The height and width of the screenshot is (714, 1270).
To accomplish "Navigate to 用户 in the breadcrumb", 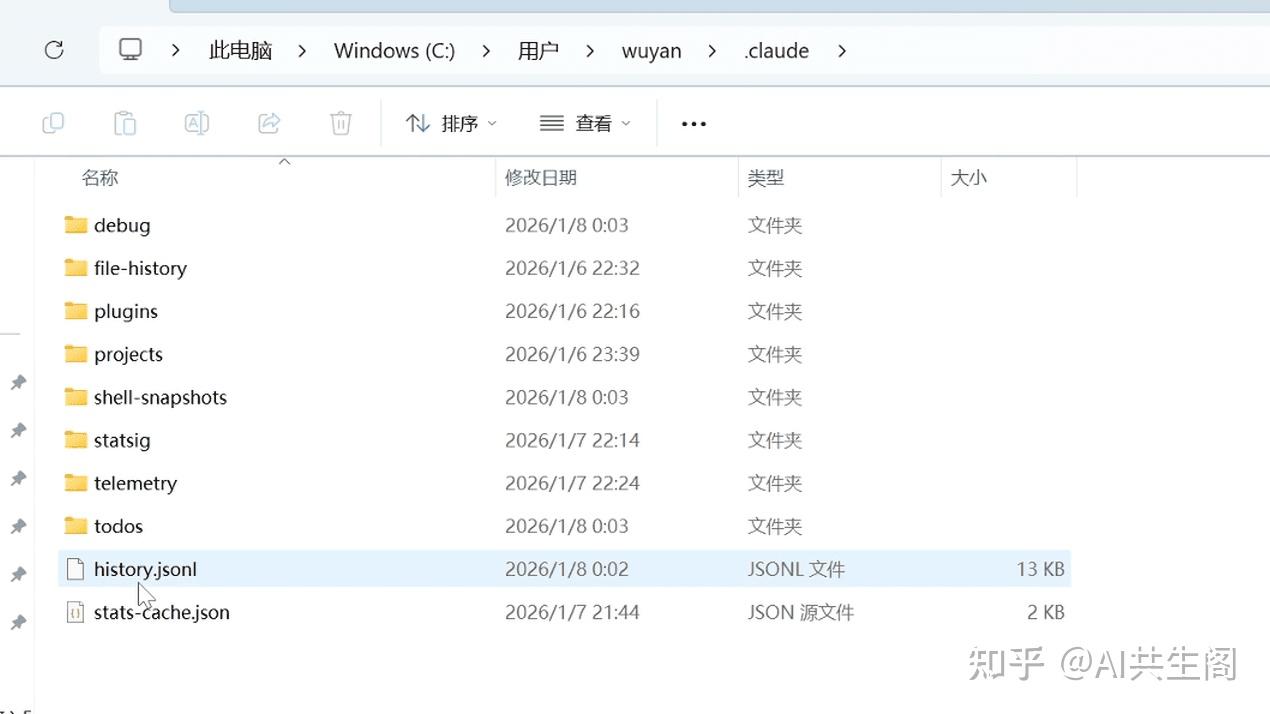I will coord(539,50).
